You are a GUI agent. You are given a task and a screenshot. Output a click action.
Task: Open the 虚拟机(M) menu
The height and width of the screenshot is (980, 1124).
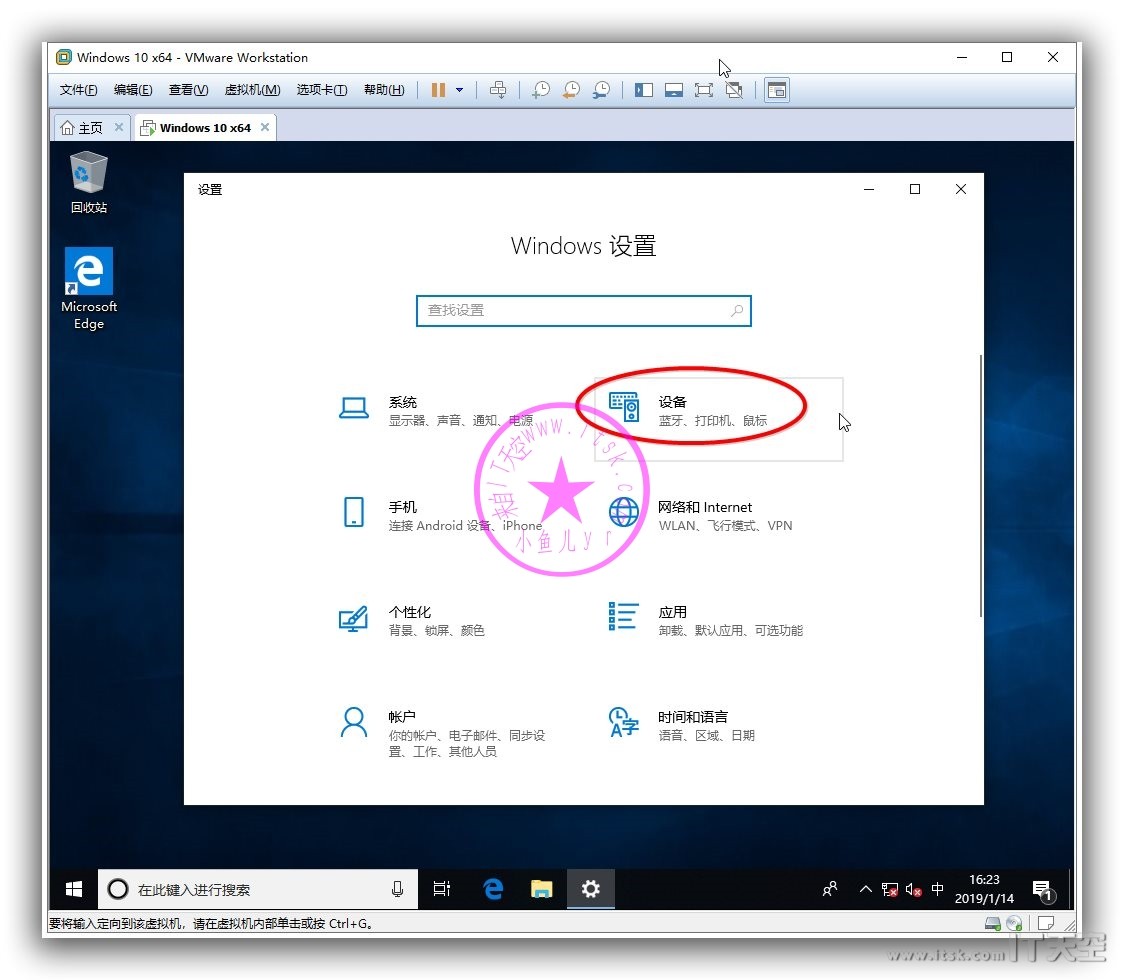(252, 90)
